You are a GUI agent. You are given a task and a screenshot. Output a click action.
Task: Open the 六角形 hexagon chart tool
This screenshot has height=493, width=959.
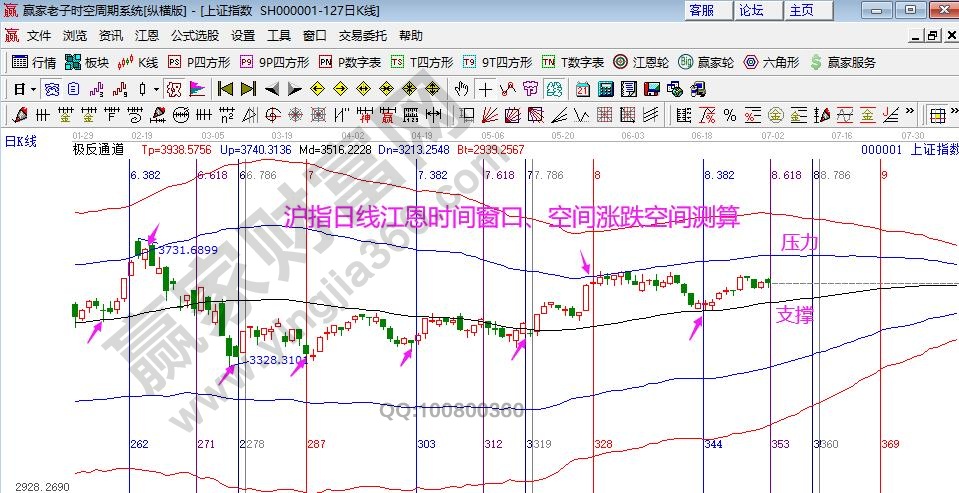(x=768, y=62)
